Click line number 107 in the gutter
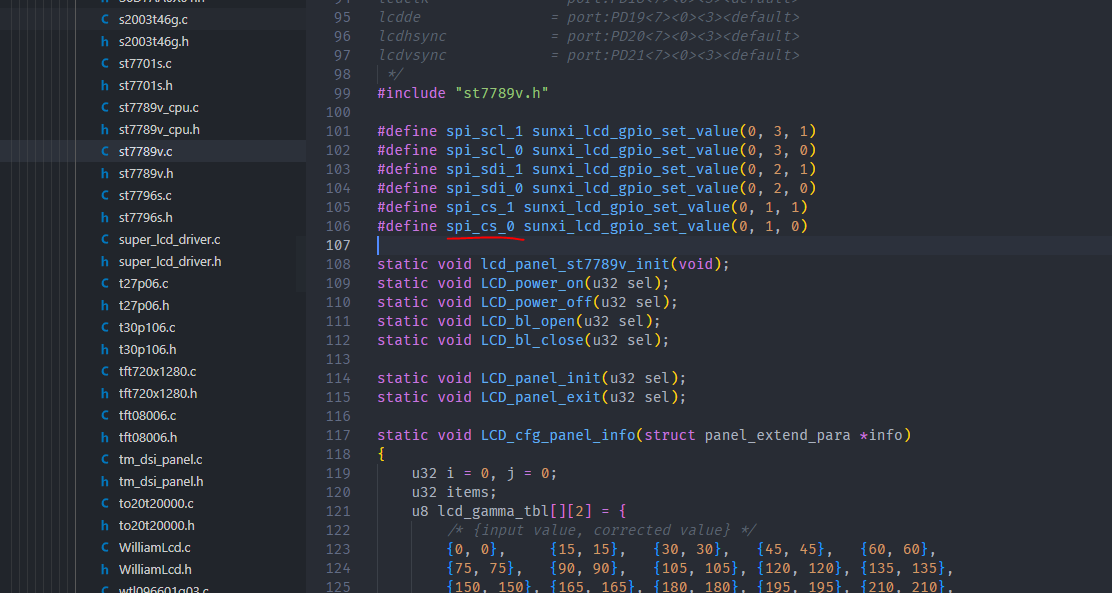Image resolution: width=1112 pixels, height=593 pixels. pos(339,245)
